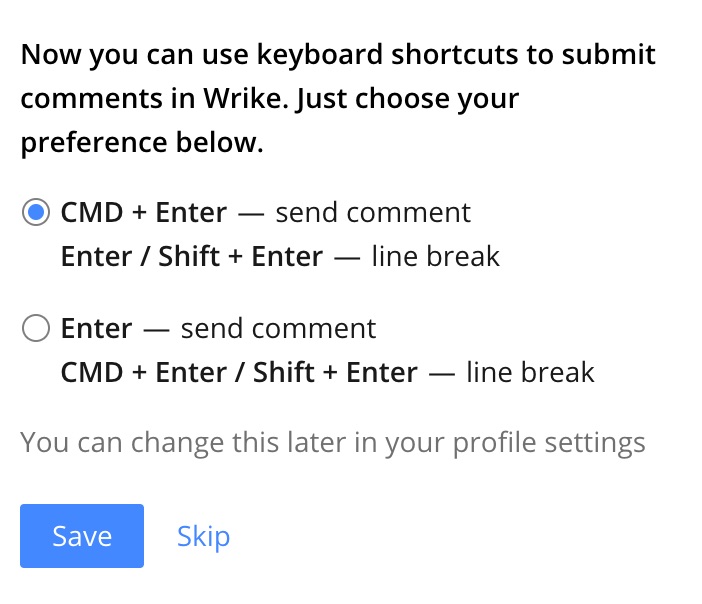This screenshot has width=702, height=604.
Task: Click "line break" text under the first option
Action: (x=435, y=257)
